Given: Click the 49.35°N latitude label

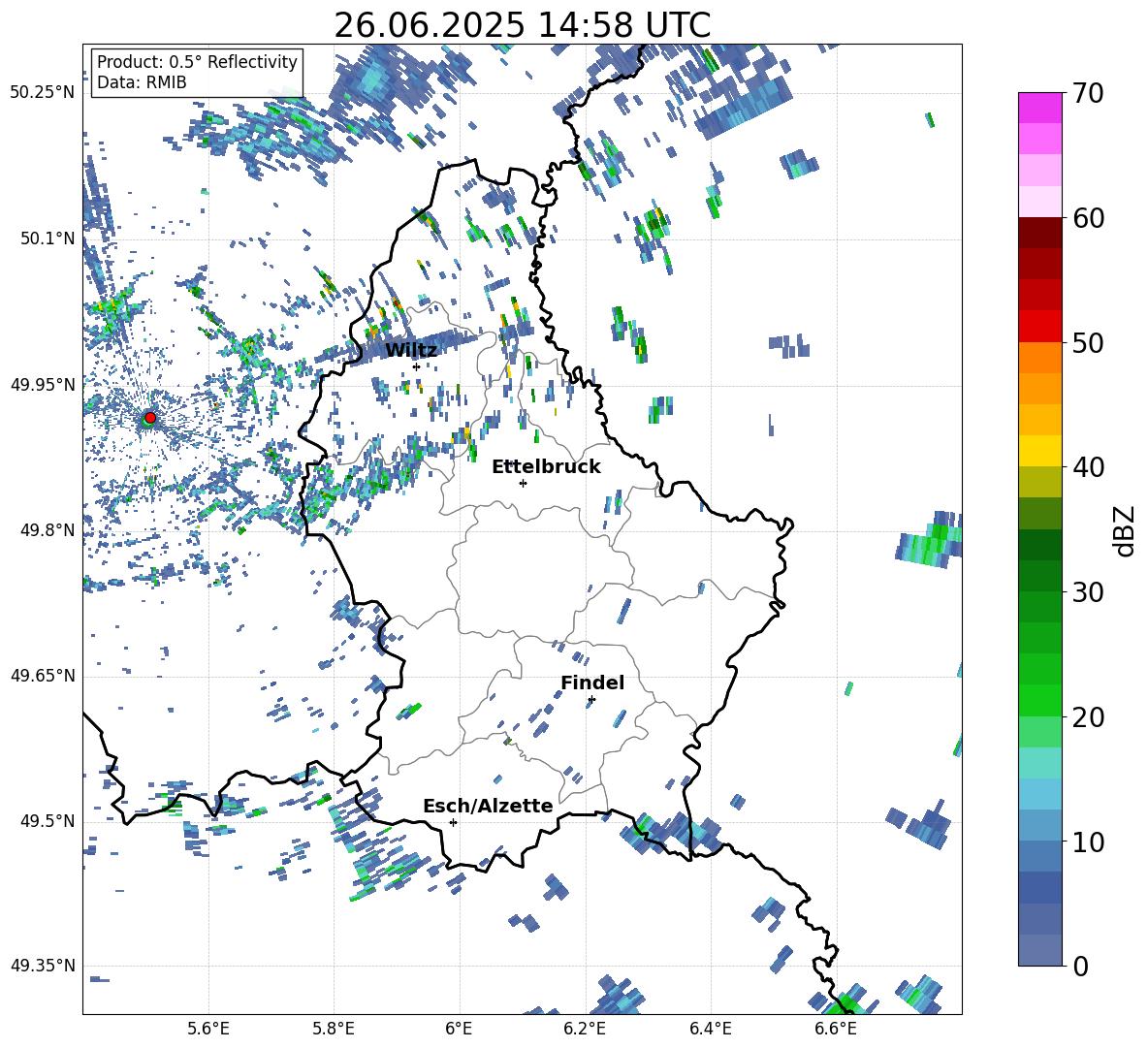Looking at the screenshot, I should 43,966.
